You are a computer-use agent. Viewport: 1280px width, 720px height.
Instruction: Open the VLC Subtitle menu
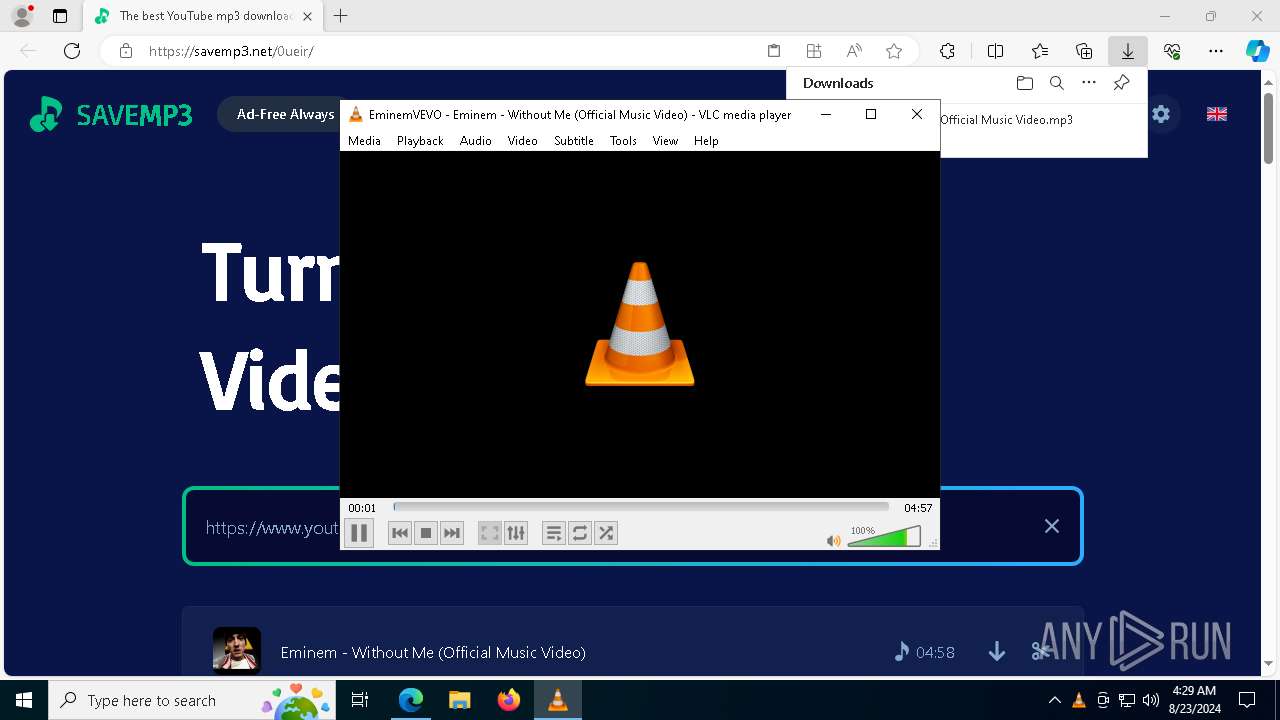pos(574,141)
